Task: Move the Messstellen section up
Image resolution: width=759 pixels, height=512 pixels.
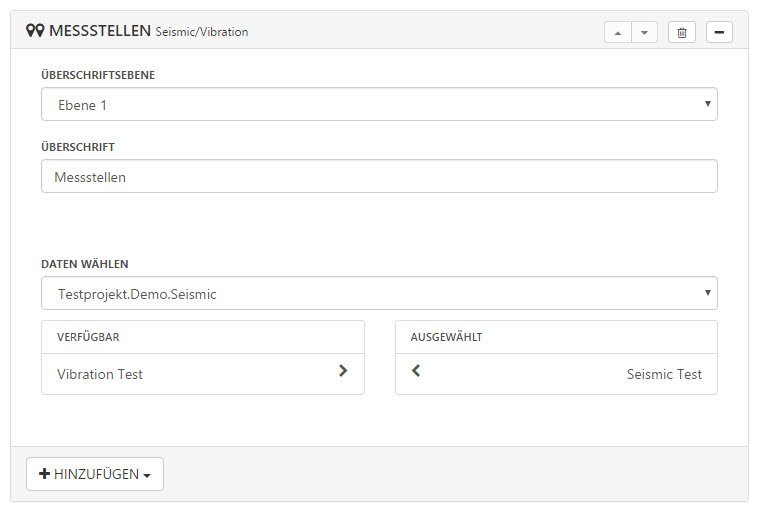Action: [618, 32]
